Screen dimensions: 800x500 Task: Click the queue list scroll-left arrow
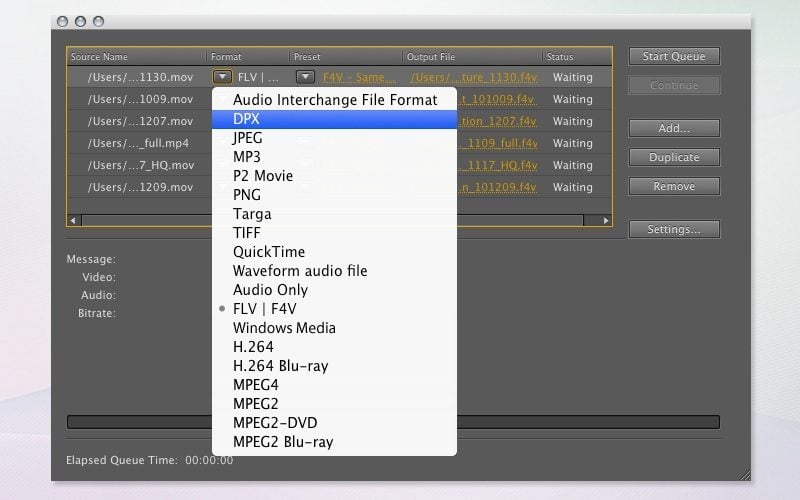click(x=74, y=220)
